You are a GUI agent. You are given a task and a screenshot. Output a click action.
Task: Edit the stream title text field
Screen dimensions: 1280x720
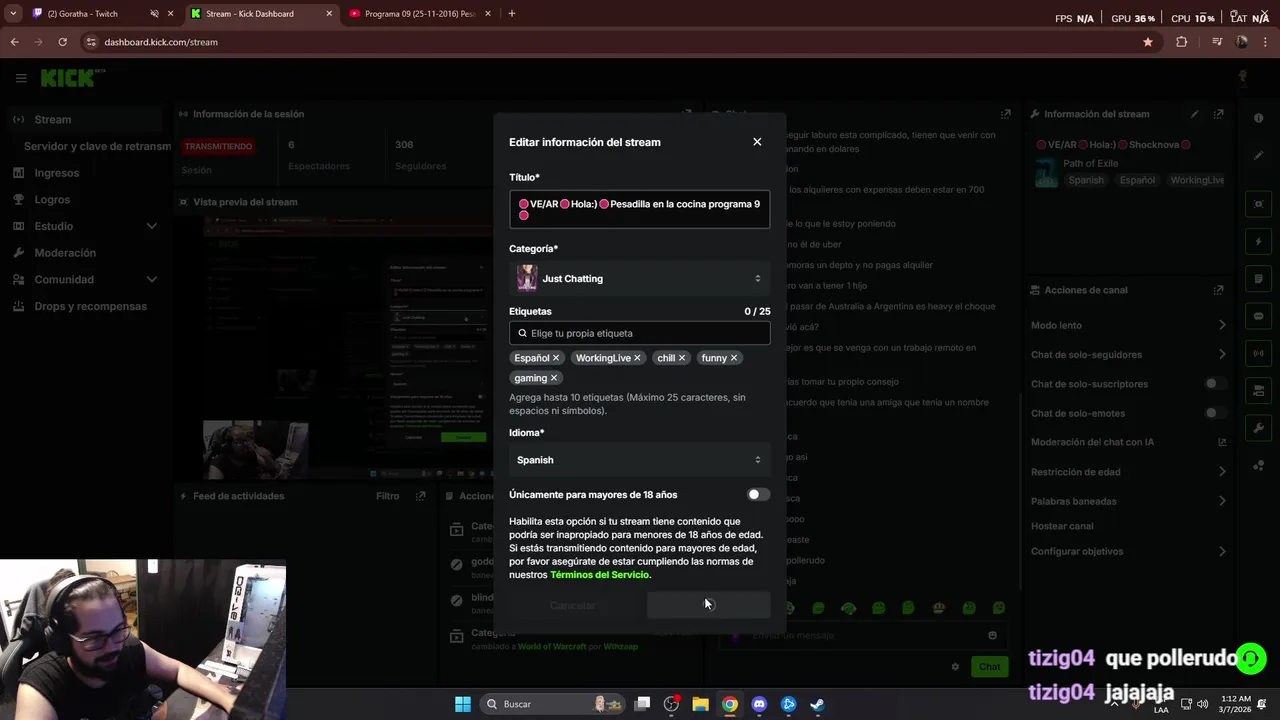point(640,210)
